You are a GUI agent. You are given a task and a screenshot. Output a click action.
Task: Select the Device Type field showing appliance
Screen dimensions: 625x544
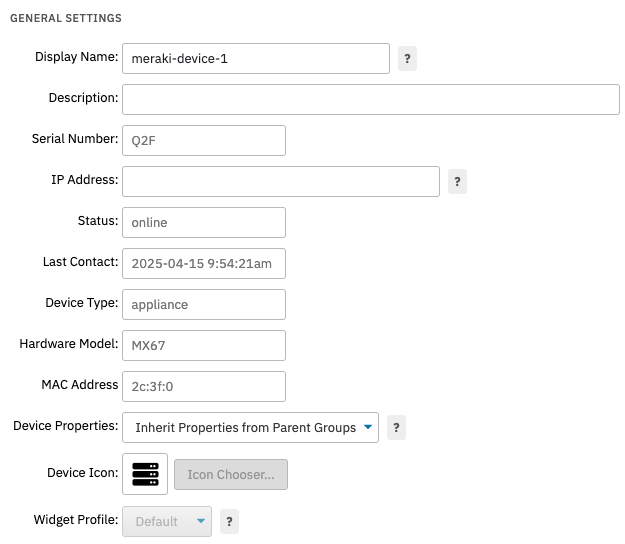coord(203,305)
